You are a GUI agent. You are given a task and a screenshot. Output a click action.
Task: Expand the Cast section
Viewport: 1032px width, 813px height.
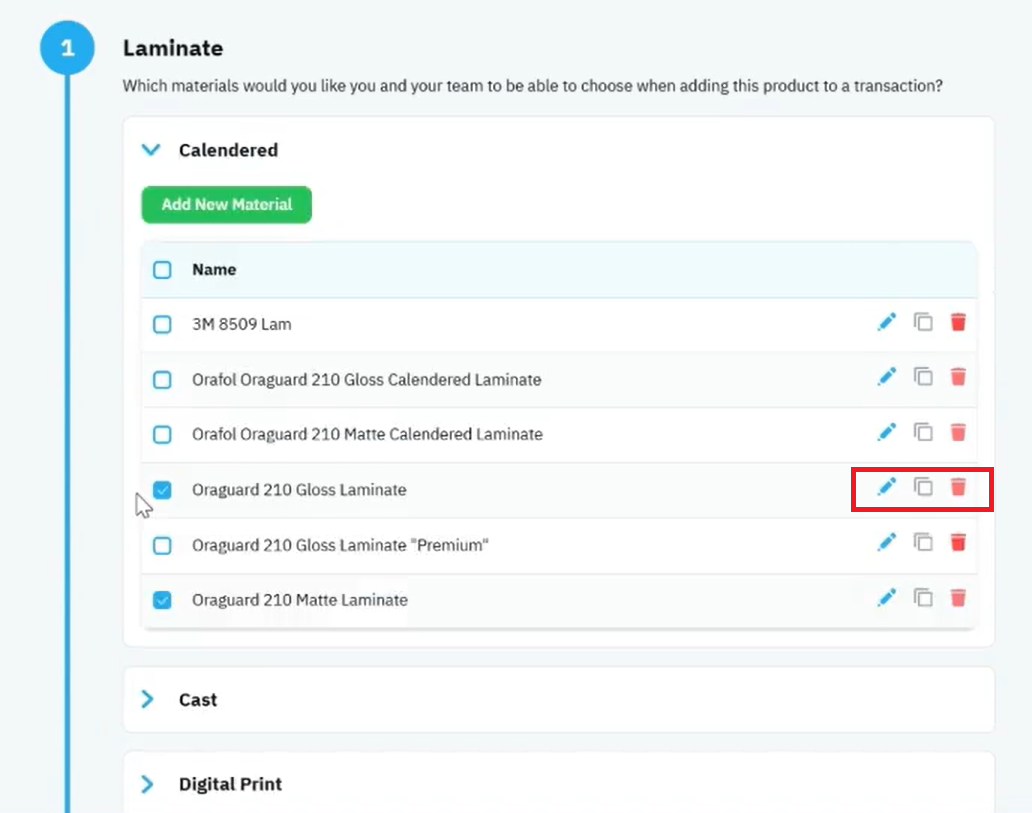click(147, 699)
